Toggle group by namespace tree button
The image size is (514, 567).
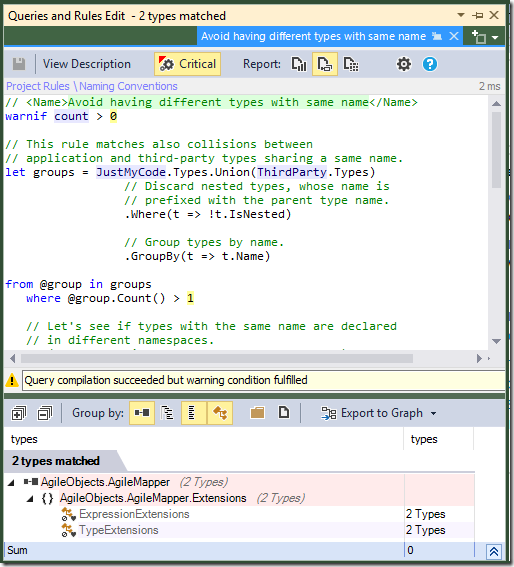tap(167, 413)
